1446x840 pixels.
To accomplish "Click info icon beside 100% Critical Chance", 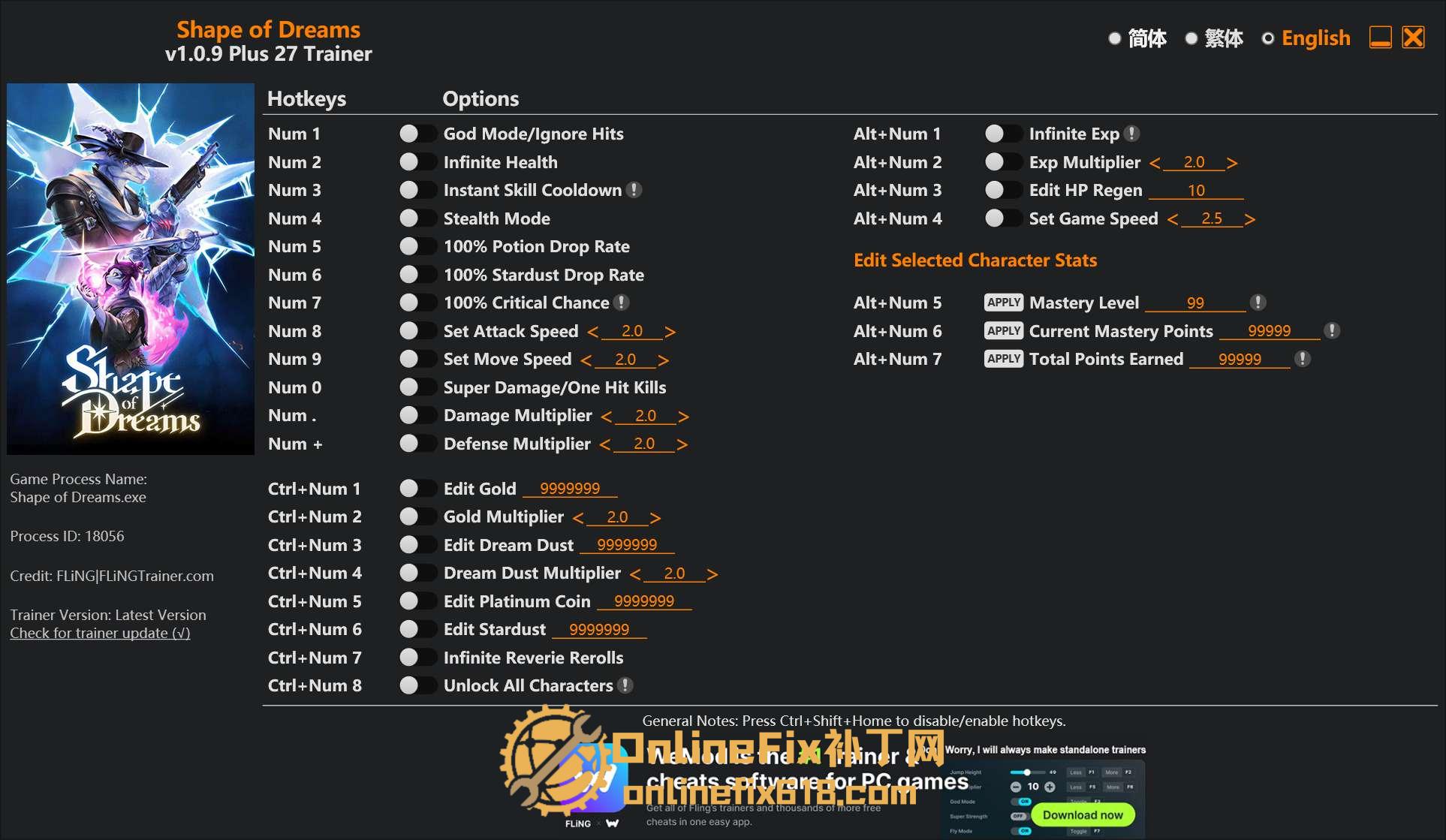I will click(x=621, y=303).
